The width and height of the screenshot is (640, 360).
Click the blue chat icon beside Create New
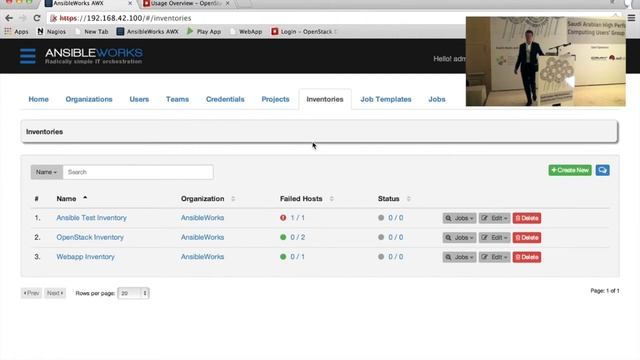[602, 170]
